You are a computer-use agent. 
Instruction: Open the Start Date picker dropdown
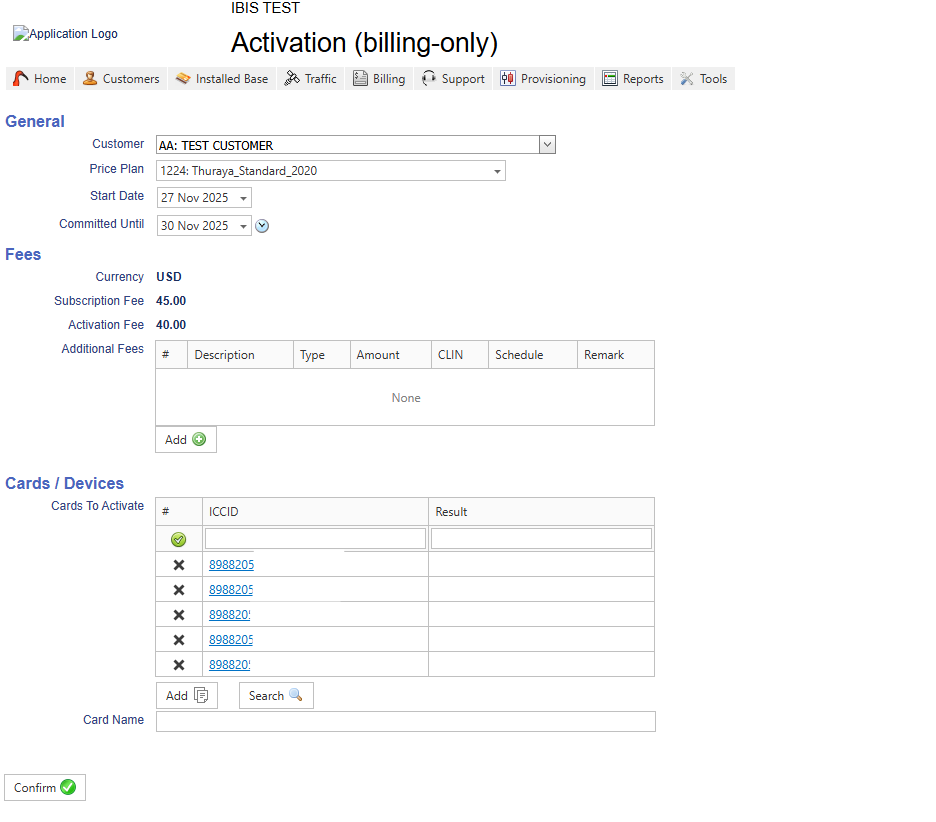click(x=243, y=199)
